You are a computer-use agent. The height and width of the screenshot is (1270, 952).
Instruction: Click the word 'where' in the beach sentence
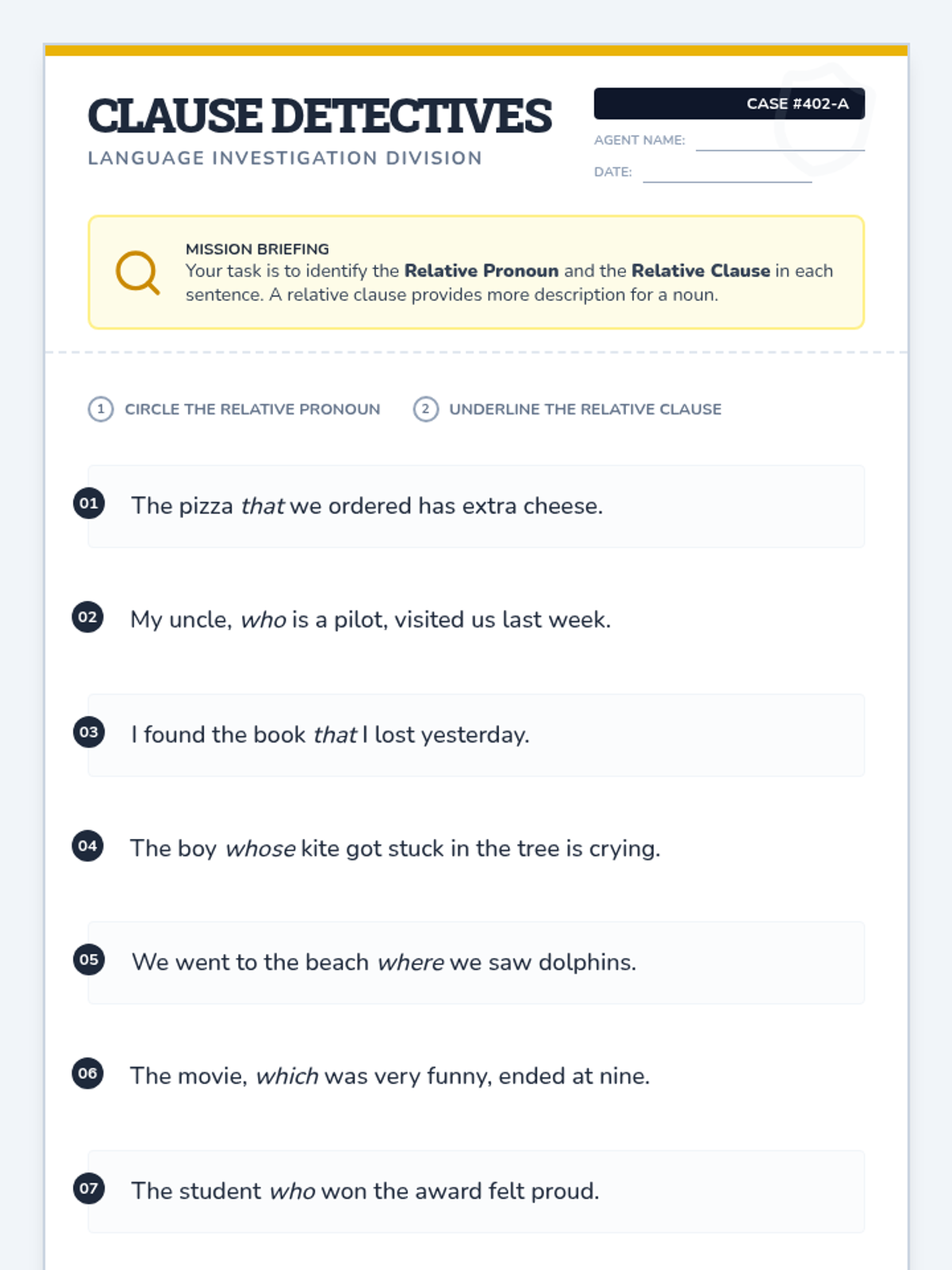[x=410, y=963]
